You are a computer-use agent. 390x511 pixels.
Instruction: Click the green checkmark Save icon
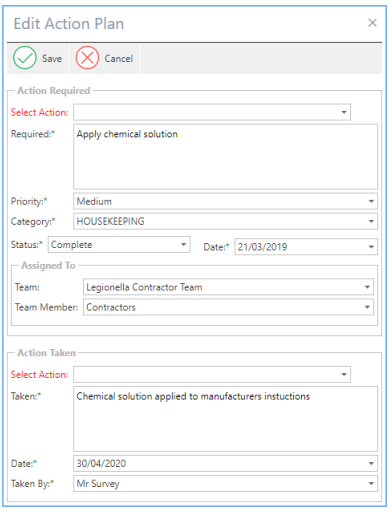[x=25, y=58]
